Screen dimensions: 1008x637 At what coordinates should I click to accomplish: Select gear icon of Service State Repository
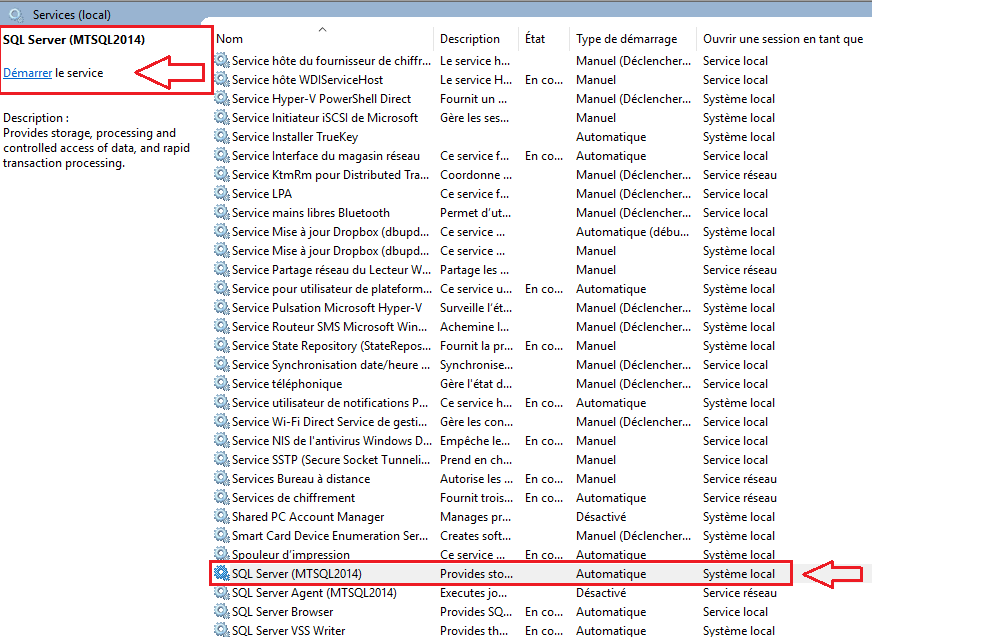click(x=222, y=345)
